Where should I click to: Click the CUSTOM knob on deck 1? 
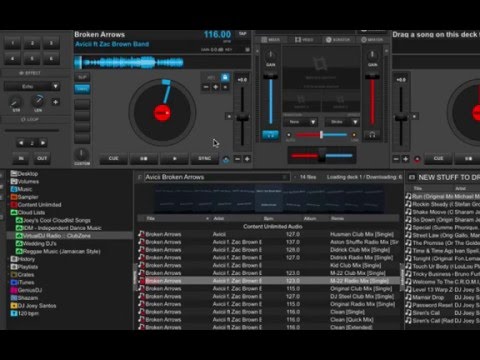81,155
